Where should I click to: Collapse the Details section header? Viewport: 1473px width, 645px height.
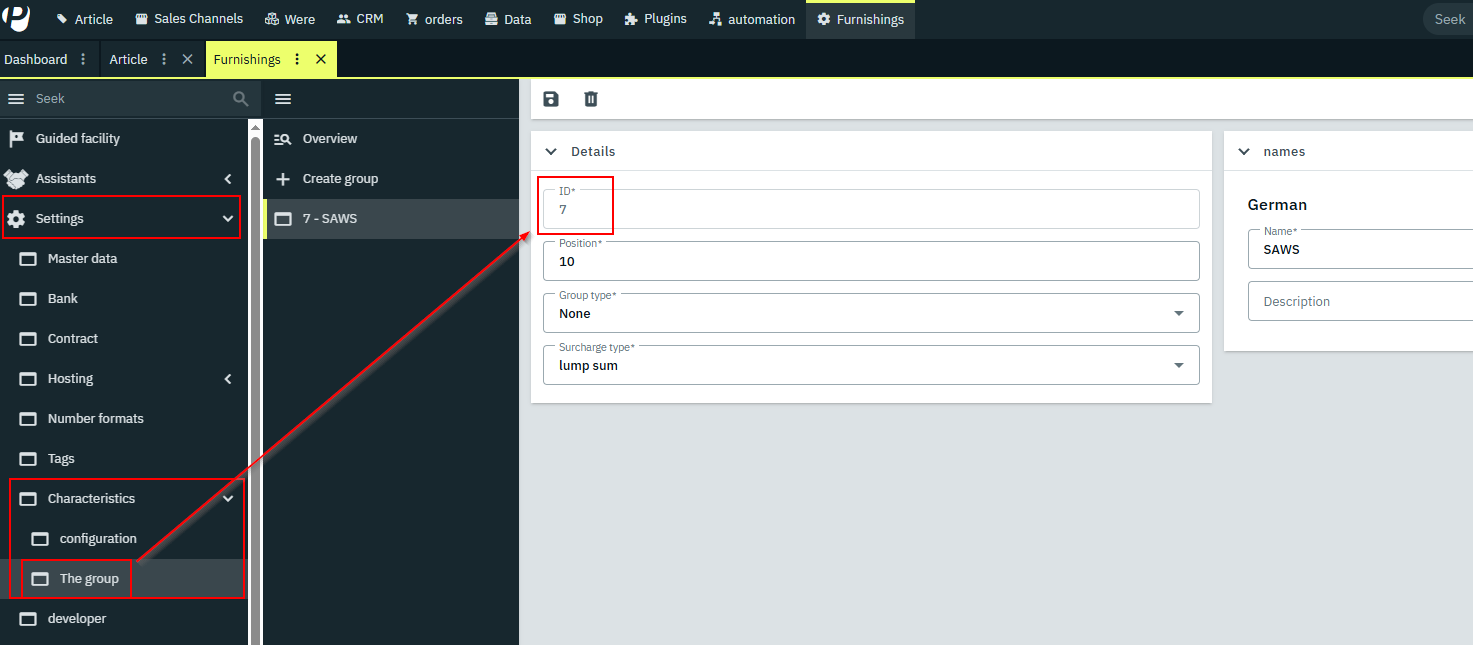551,151
